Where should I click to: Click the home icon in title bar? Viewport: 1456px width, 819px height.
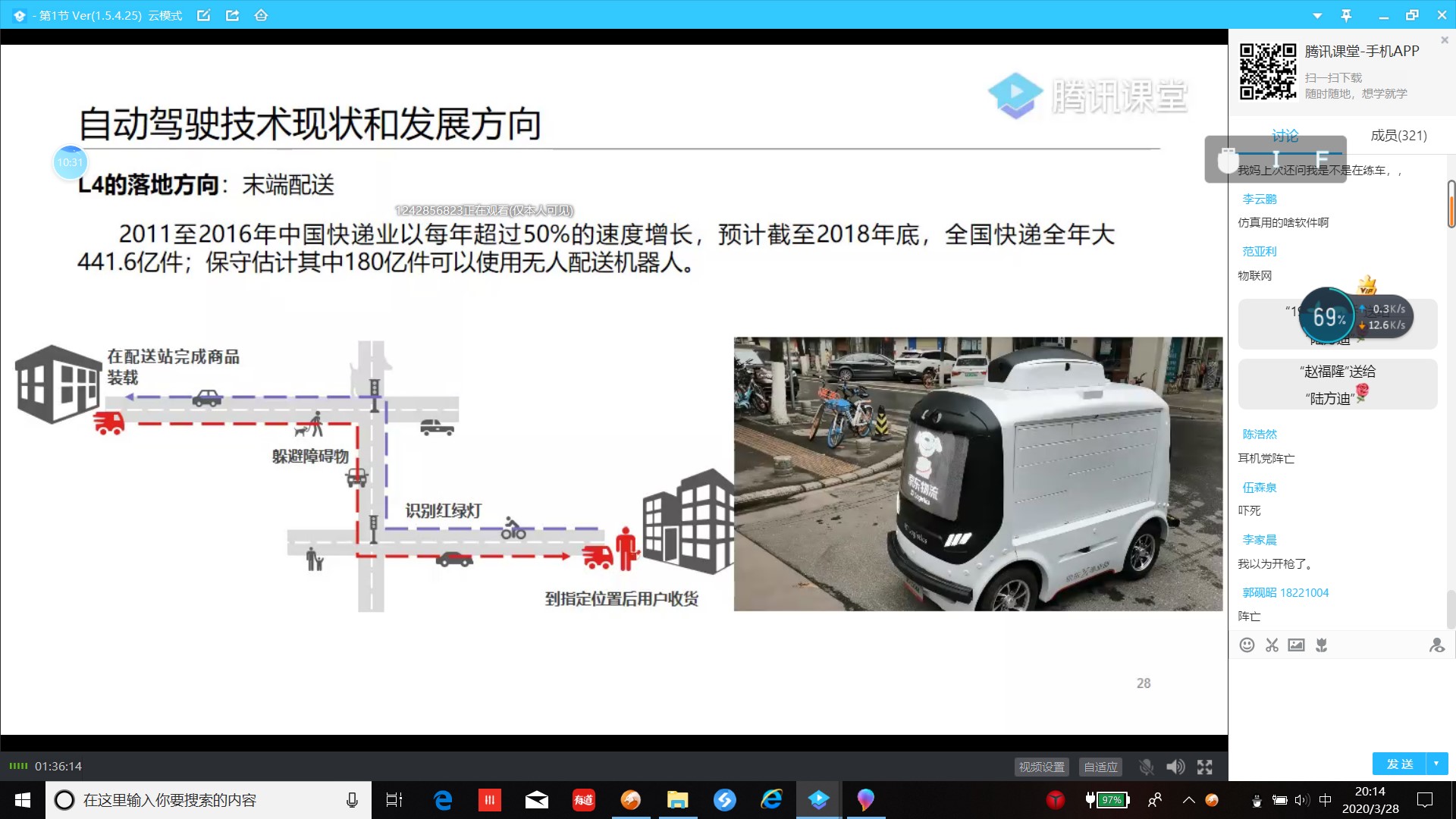pyautogui.click(x=262, y=14)
